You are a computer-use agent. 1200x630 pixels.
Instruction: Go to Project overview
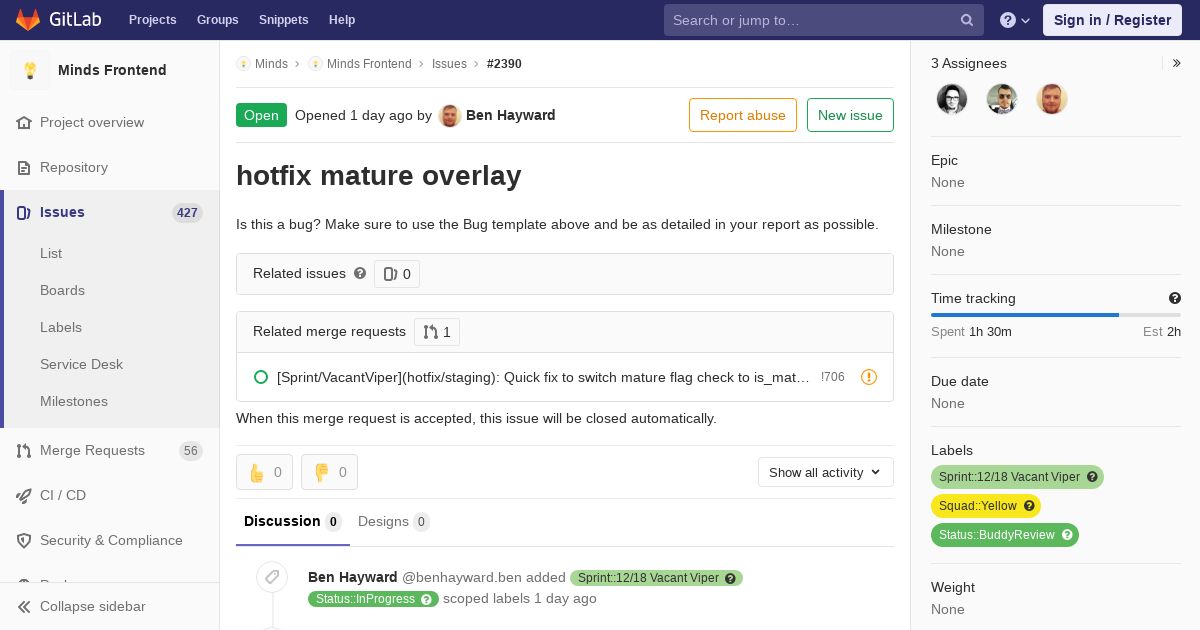pyautogui.click(x=92, y=122)
